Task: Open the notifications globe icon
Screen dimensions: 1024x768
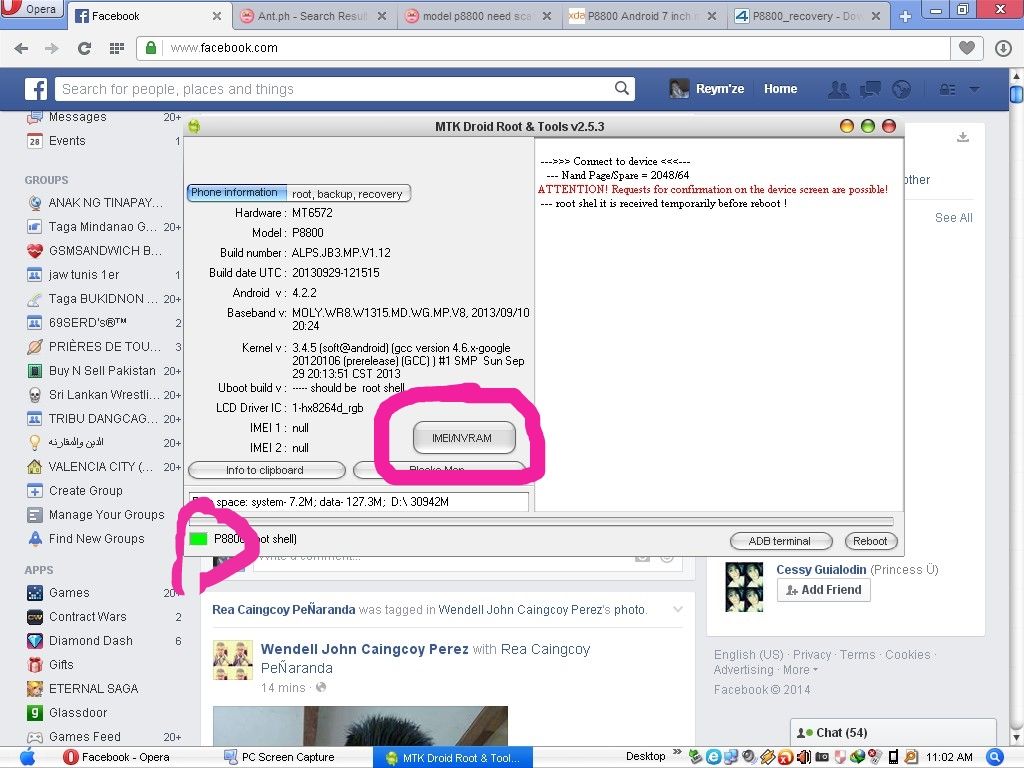Action: [901, 89]
